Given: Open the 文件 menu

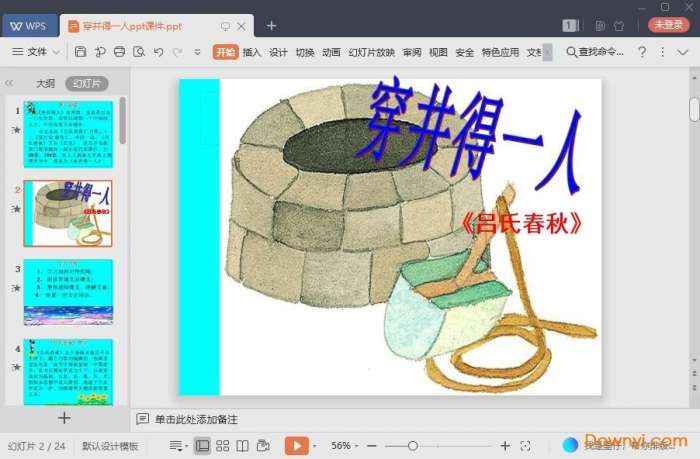Looking at the screenshot, I should (x=37, y=52).
